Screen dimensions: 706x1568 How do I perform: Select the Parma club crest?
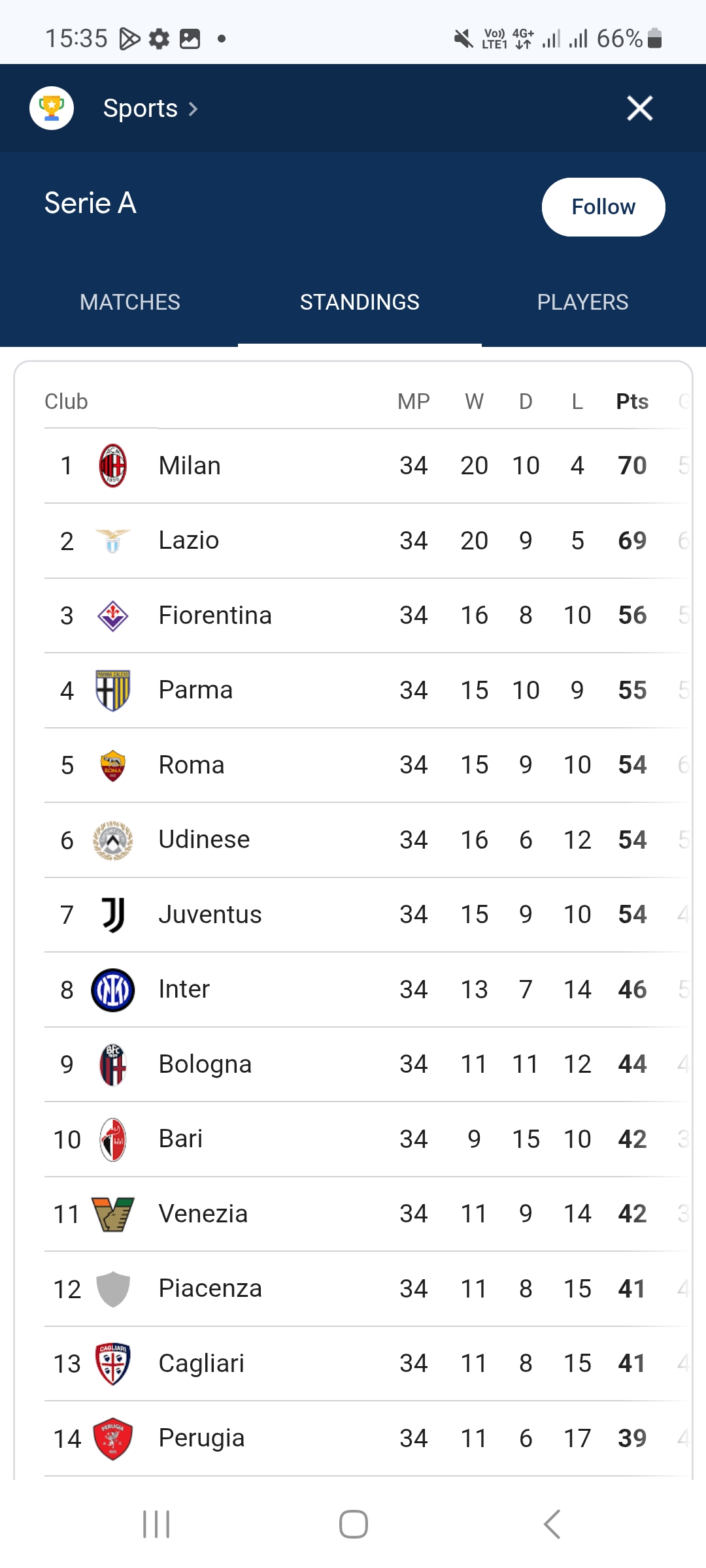pyautogui.click(x=112, y=691)
